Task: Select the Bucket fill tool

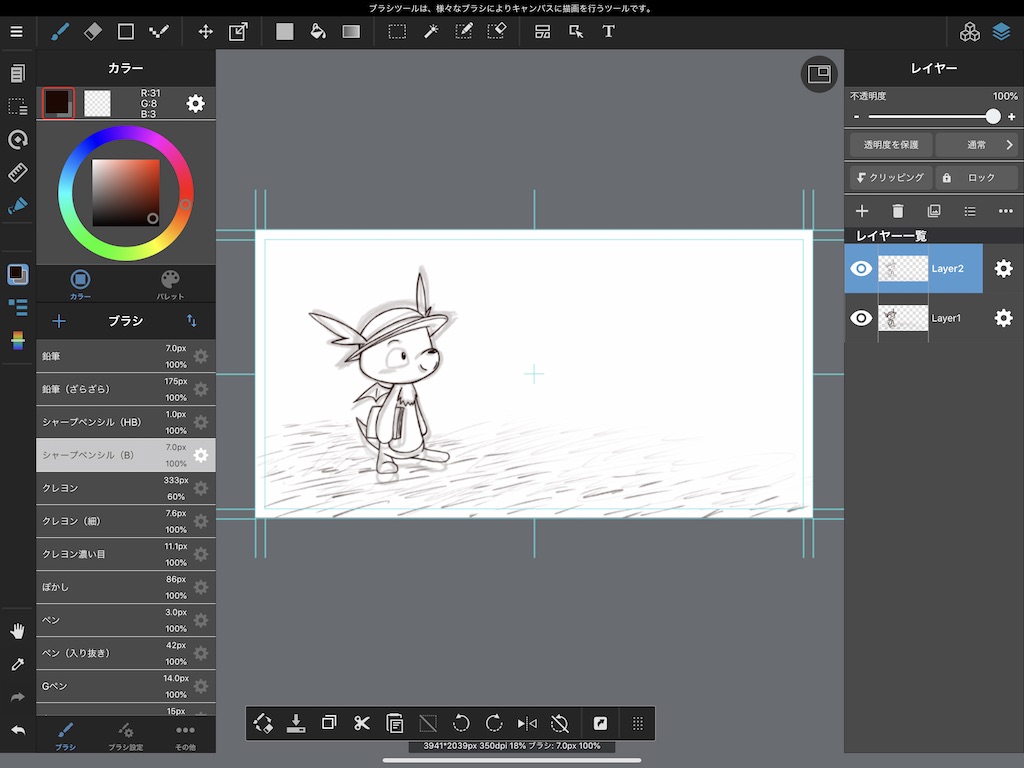Action: click(x=318, y=31)
